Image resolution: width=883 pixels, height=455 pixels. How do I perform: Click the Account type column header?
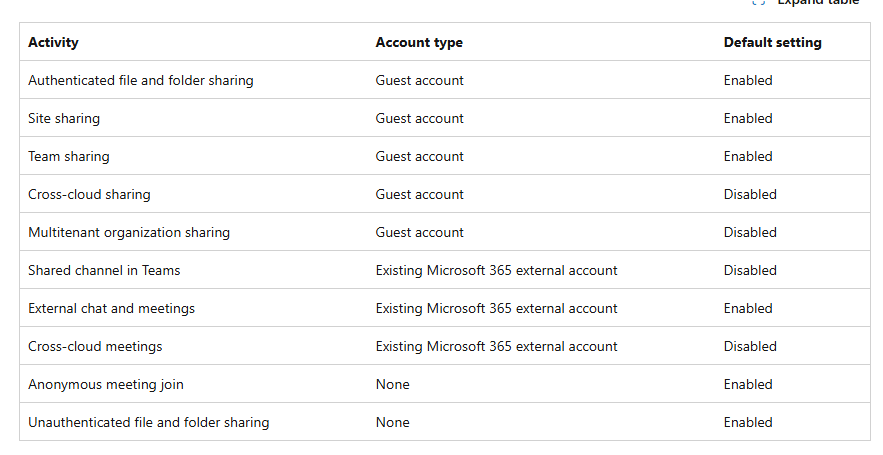(419, 42)
